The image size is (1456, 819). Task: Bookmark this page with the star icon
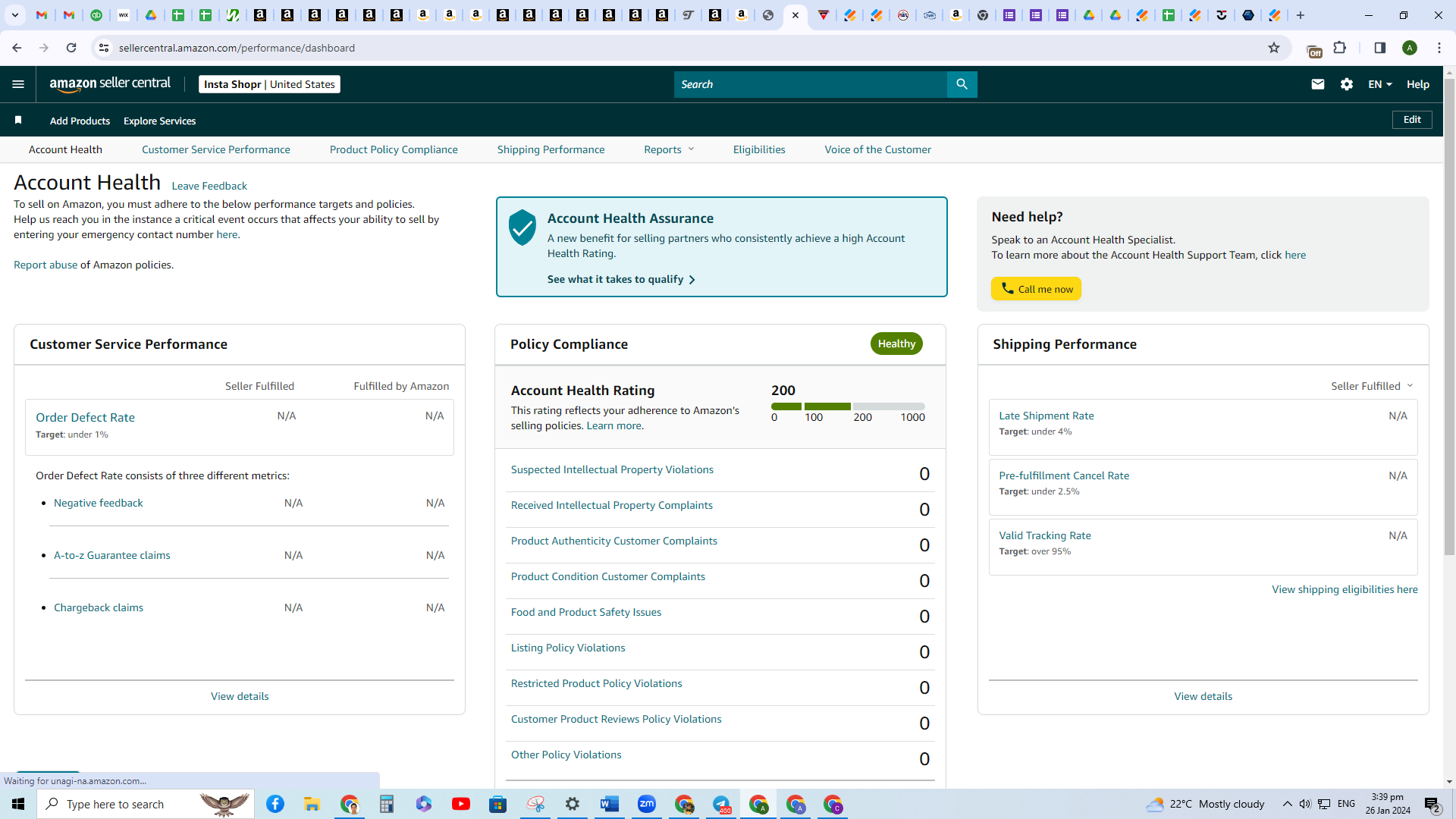coord(1274,48)
